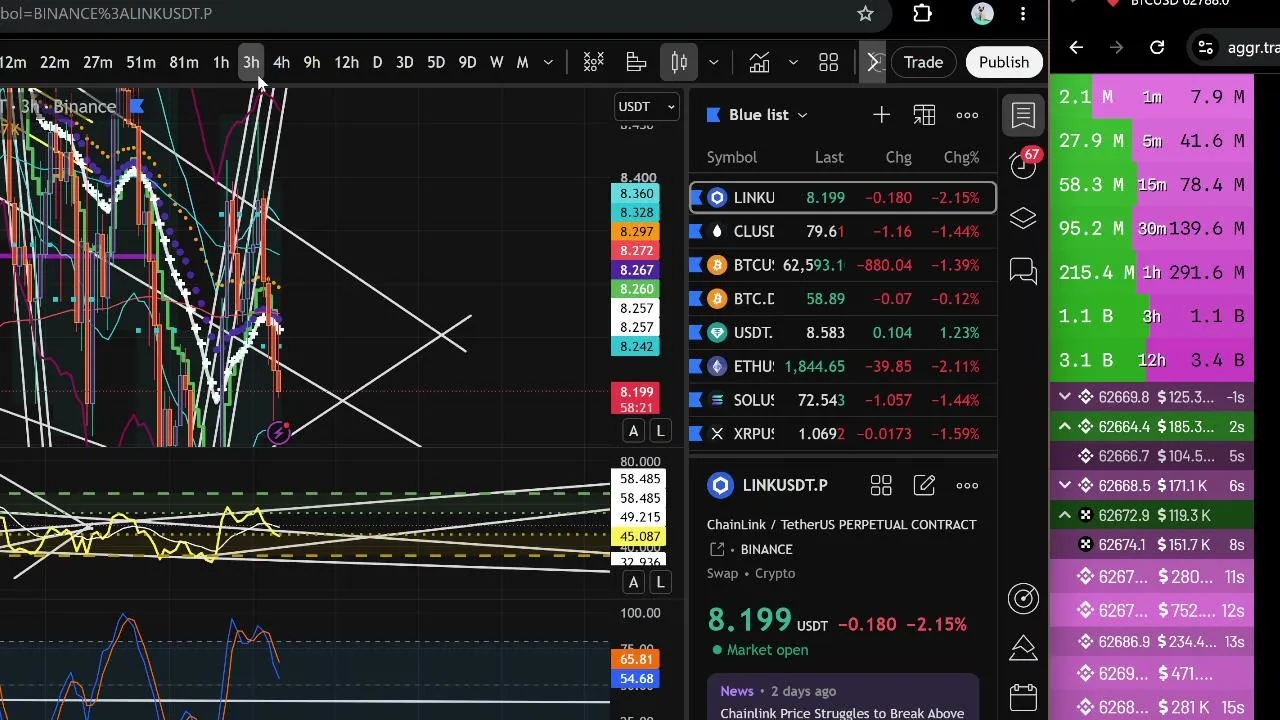Viewport: 1280px width, 720px height.
Task: Select the SOLUS row in the watchlist
Action: click(842, 400)
